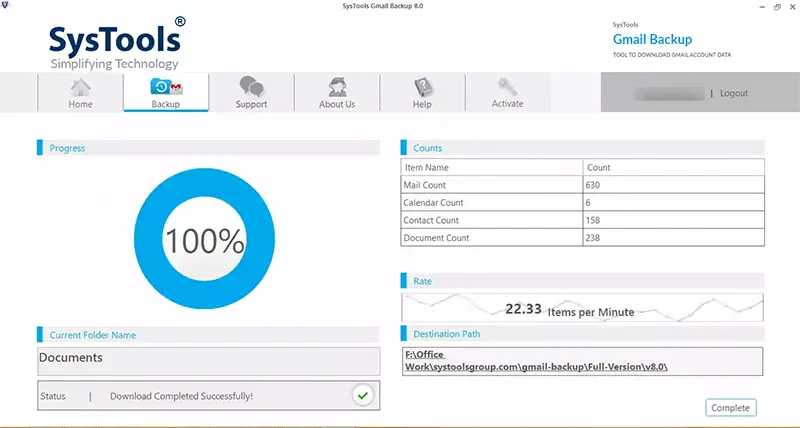Select the Document Count row label
The width and height of the screenshot is (800, 428).
pos(436,238)
